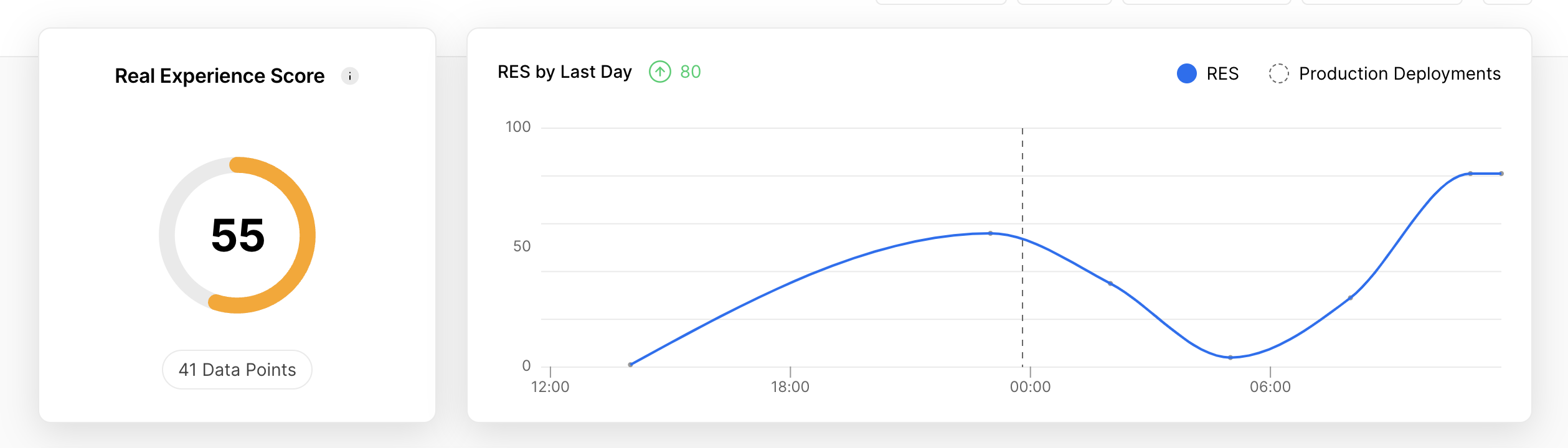Open the 41 Data Points pill
The width and height of the screenshot is (1568, 448).
(x=237, y=370)
